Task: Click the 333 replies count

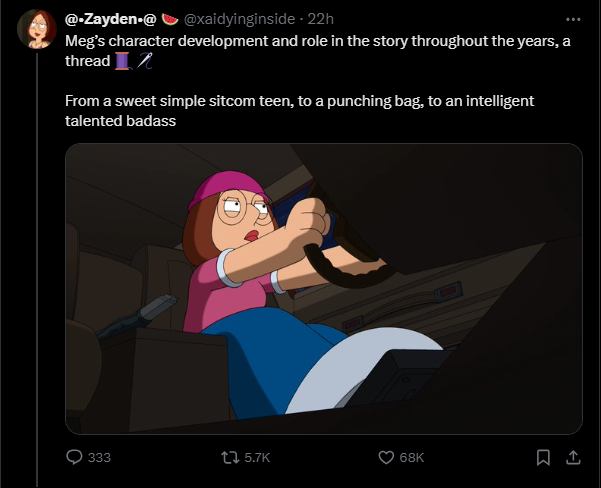Action: pyautogui.click(x=99, y=457)
